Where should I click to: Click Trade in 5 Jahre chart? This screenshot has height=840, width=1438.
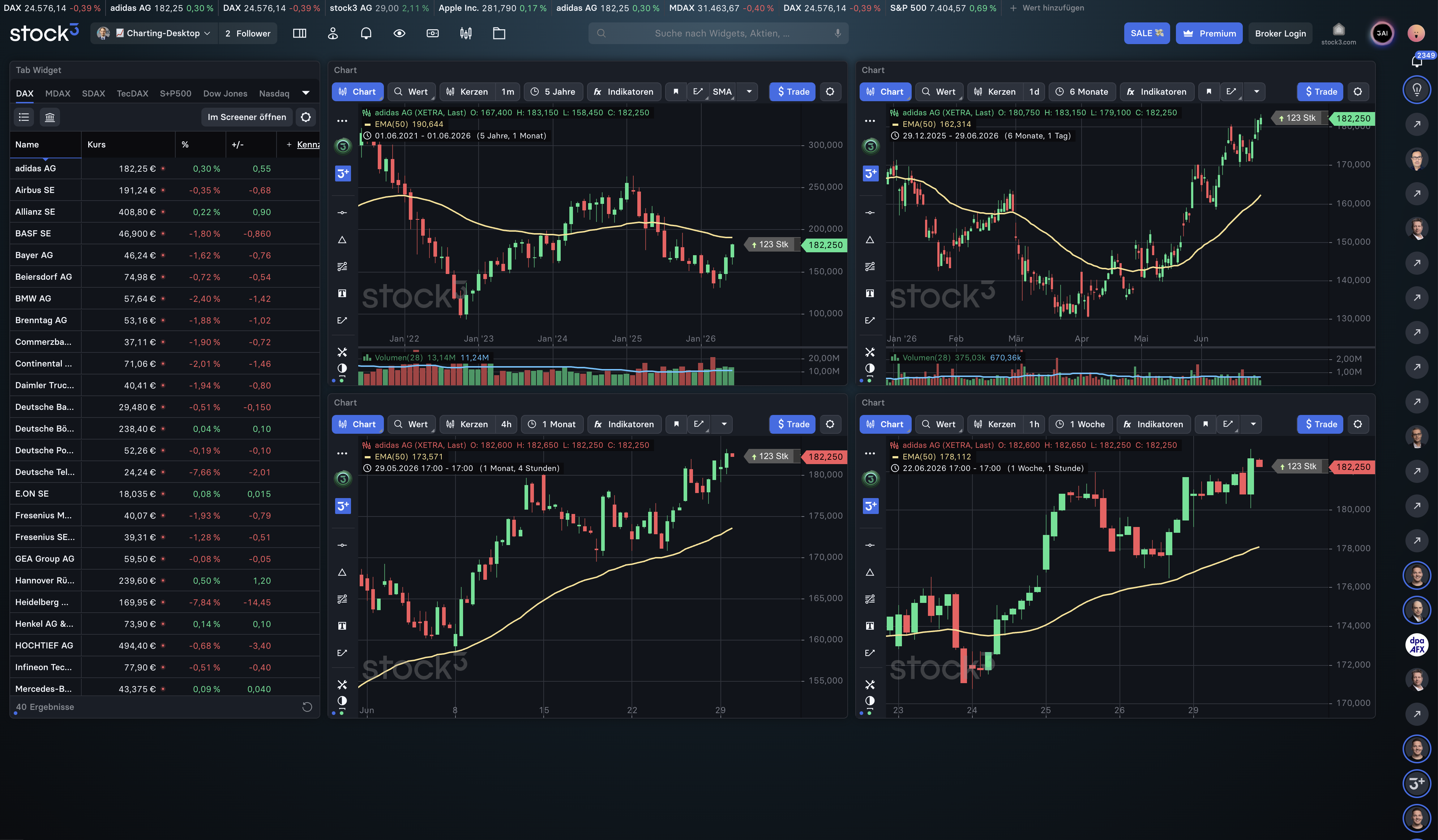click(x=793, y=92)
